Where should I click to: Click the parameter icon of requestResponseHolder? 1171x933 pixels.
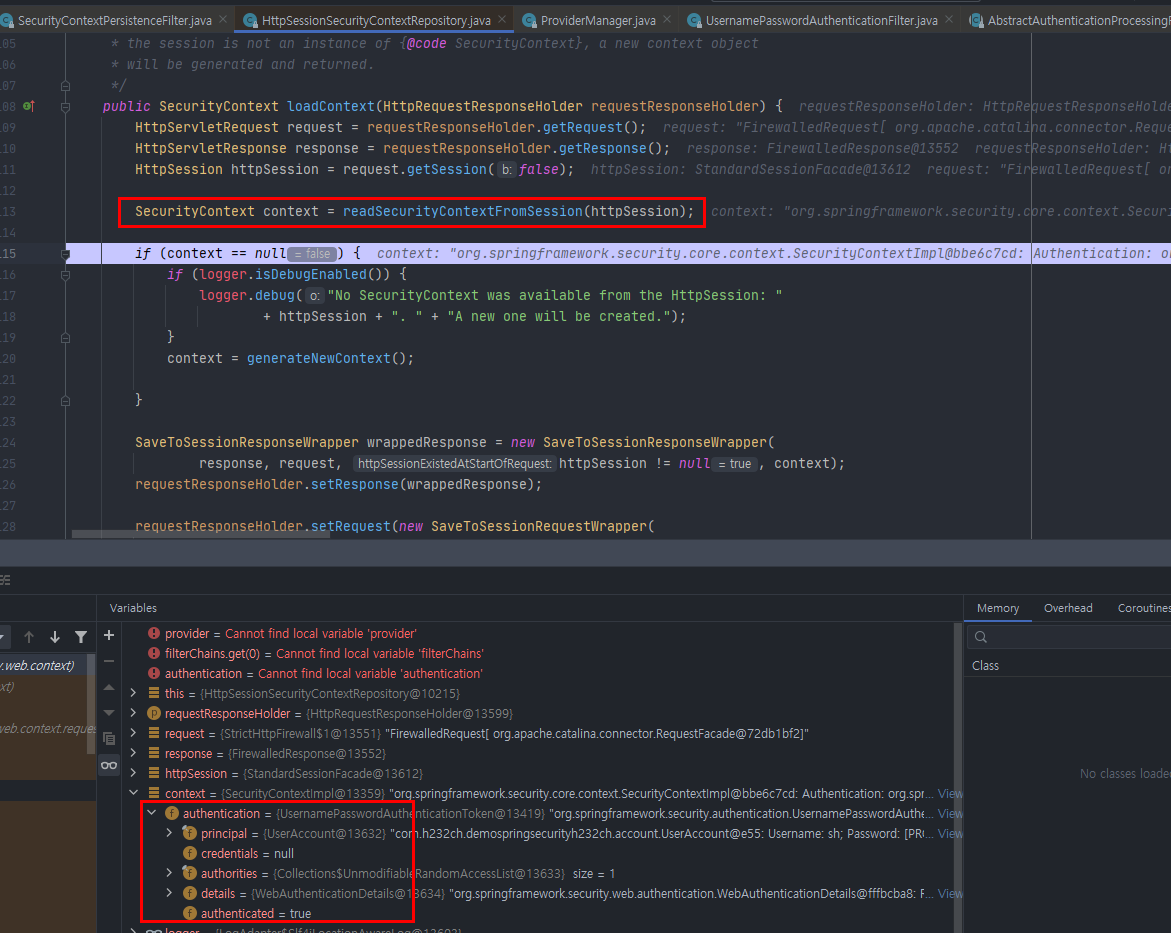[154, 713]
